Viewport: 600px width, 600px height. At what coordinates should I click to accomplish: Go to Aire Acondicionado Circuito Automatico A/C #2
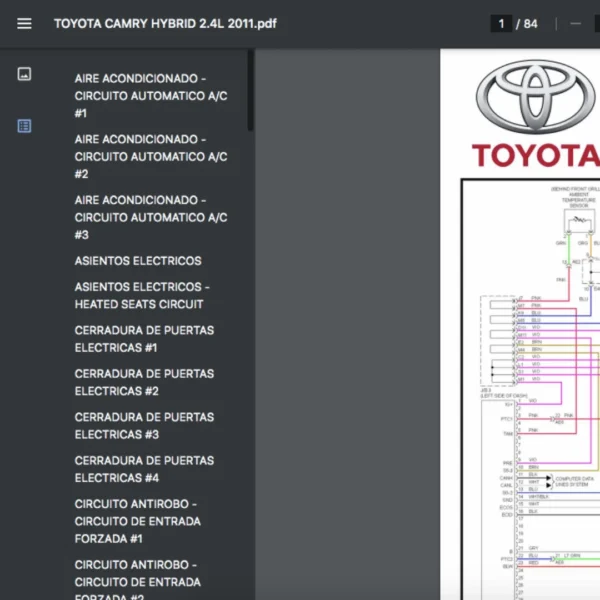[150, 157]
